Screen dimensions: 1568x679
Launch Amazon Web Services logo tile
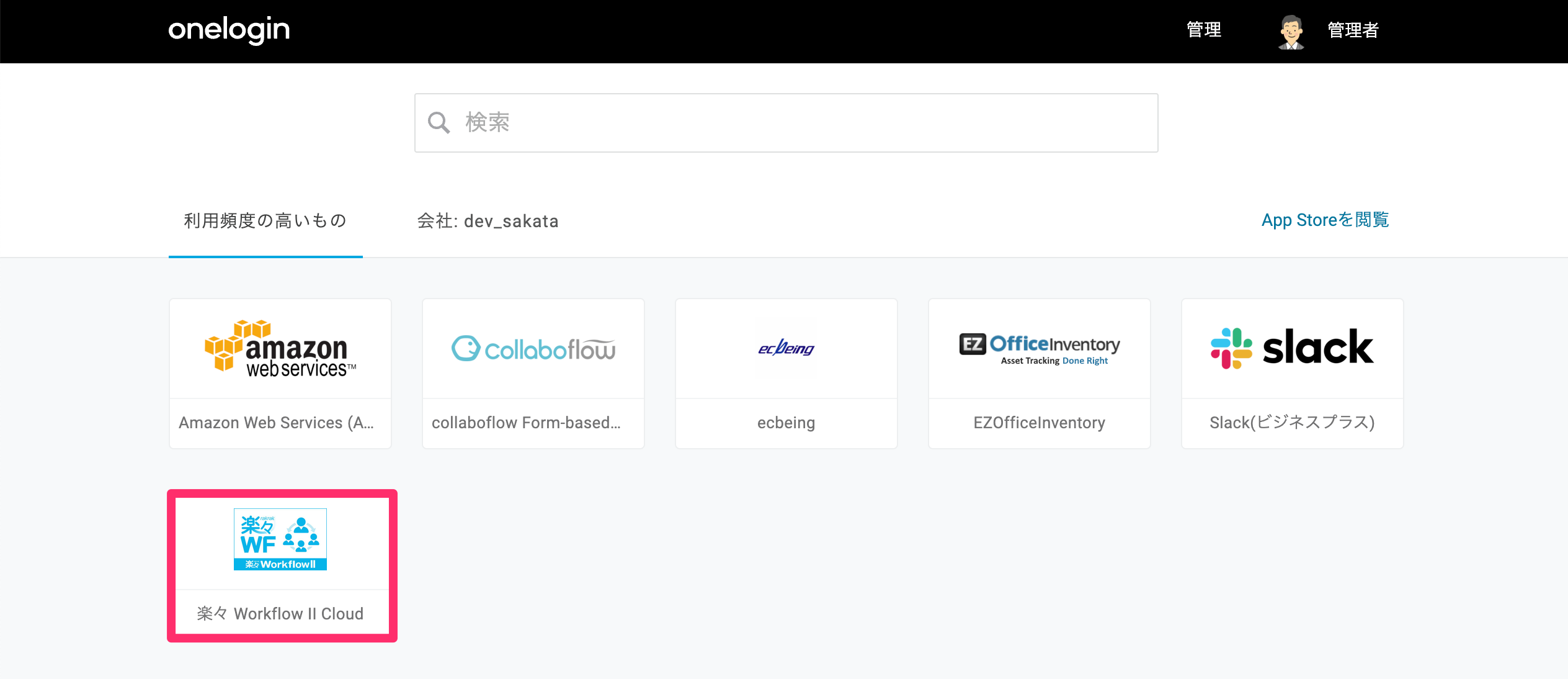click(280, 349)
